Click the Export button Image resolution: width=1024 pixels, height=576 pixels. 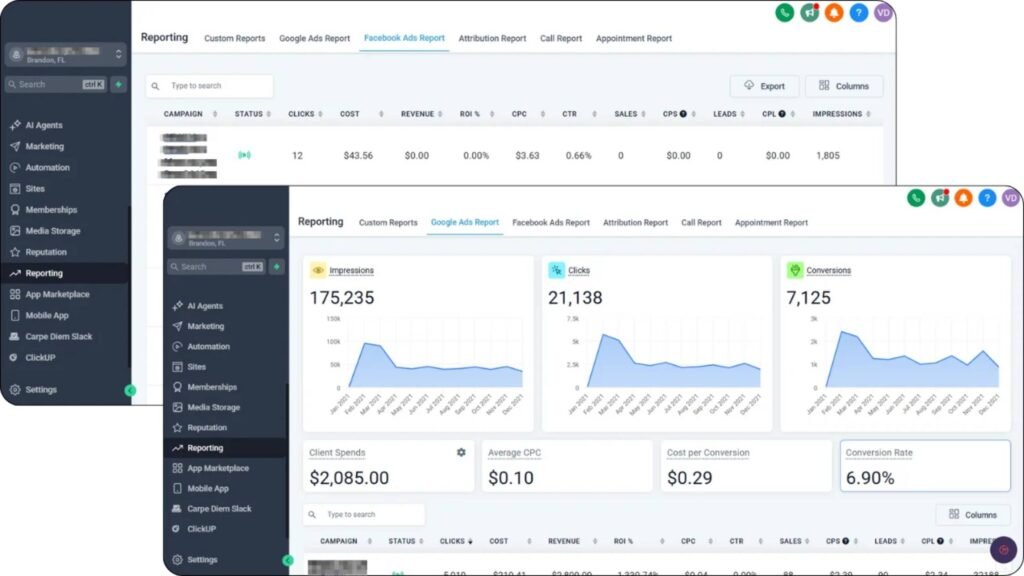point(763,86)
